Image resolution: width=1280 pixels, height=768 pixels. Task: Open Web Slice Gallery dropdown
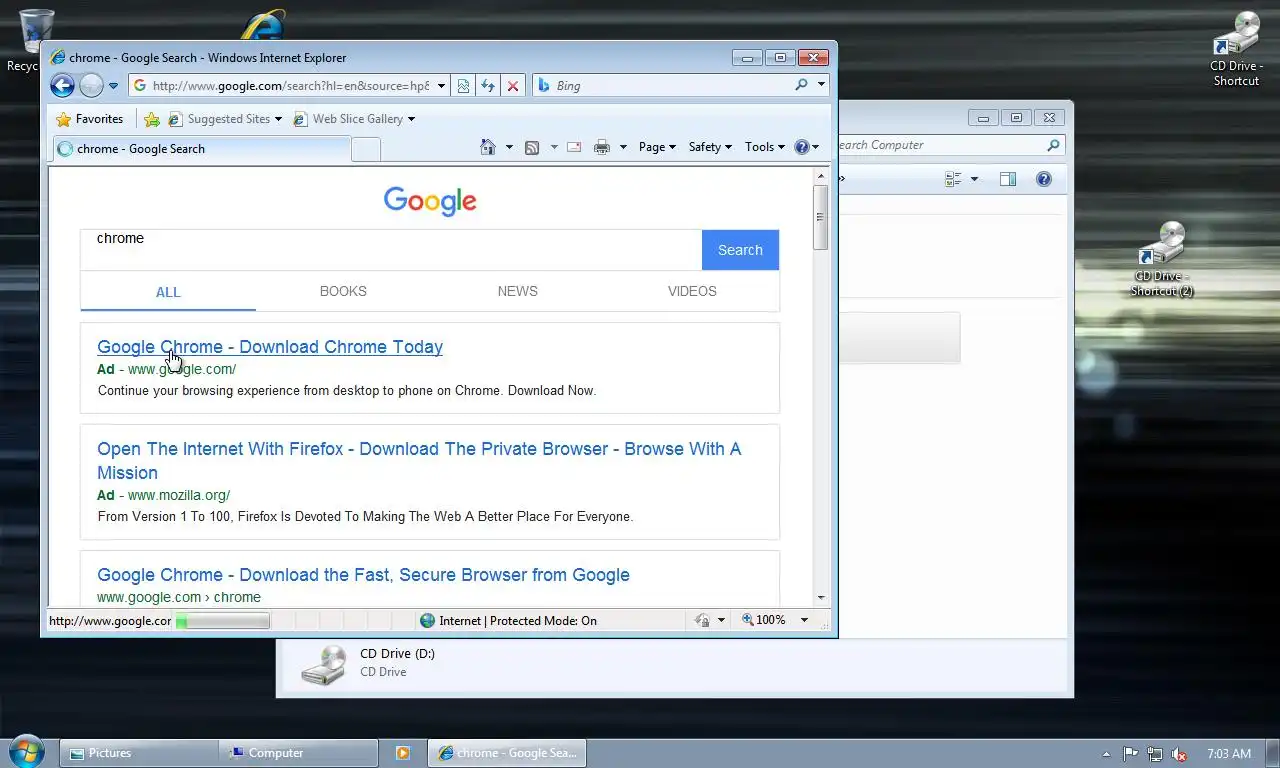click(x=354, y=119)
